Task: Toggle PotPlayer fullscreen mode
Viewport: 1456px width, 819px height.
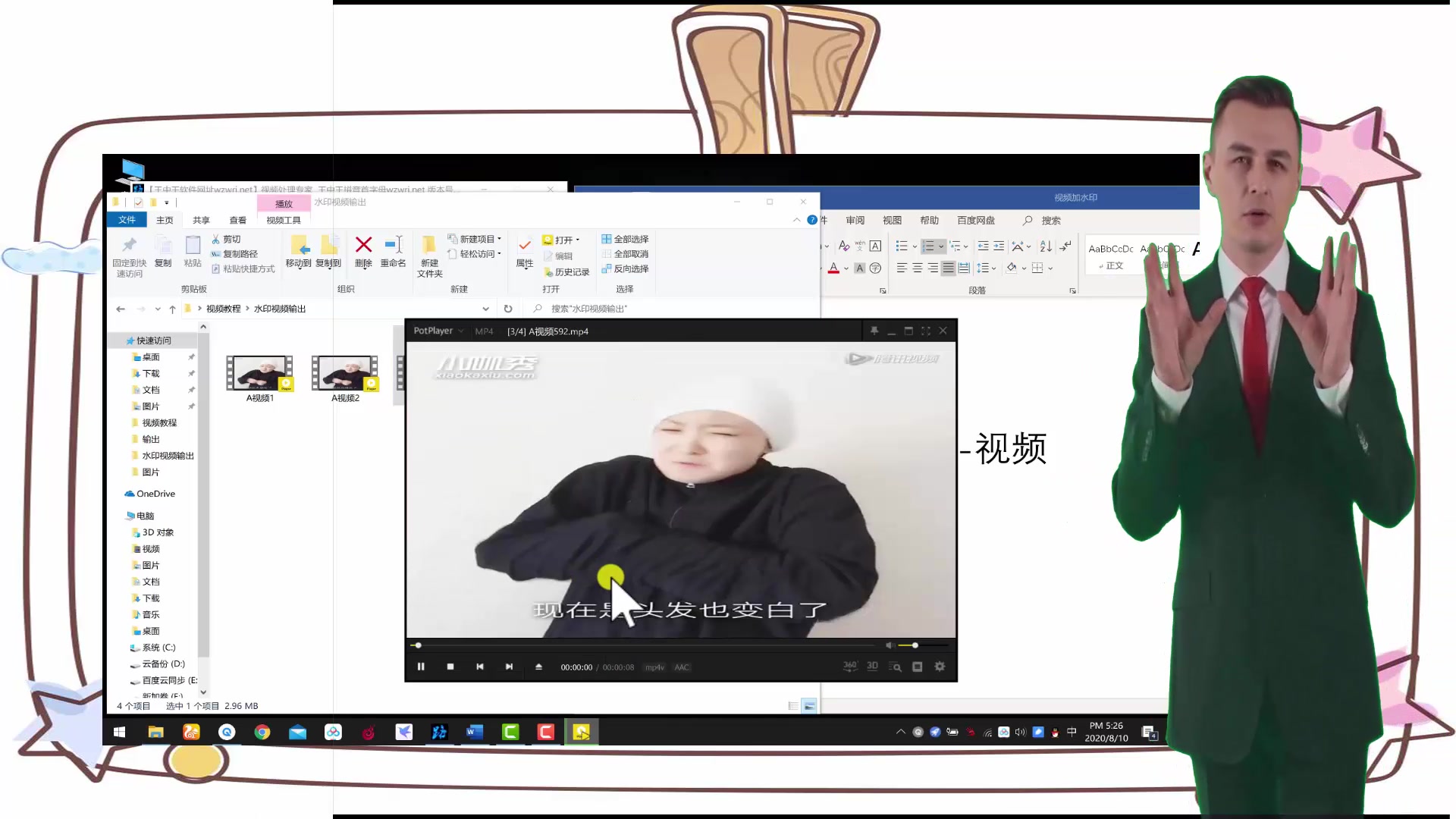Action: pyautogui.click(x=925, y=331)
